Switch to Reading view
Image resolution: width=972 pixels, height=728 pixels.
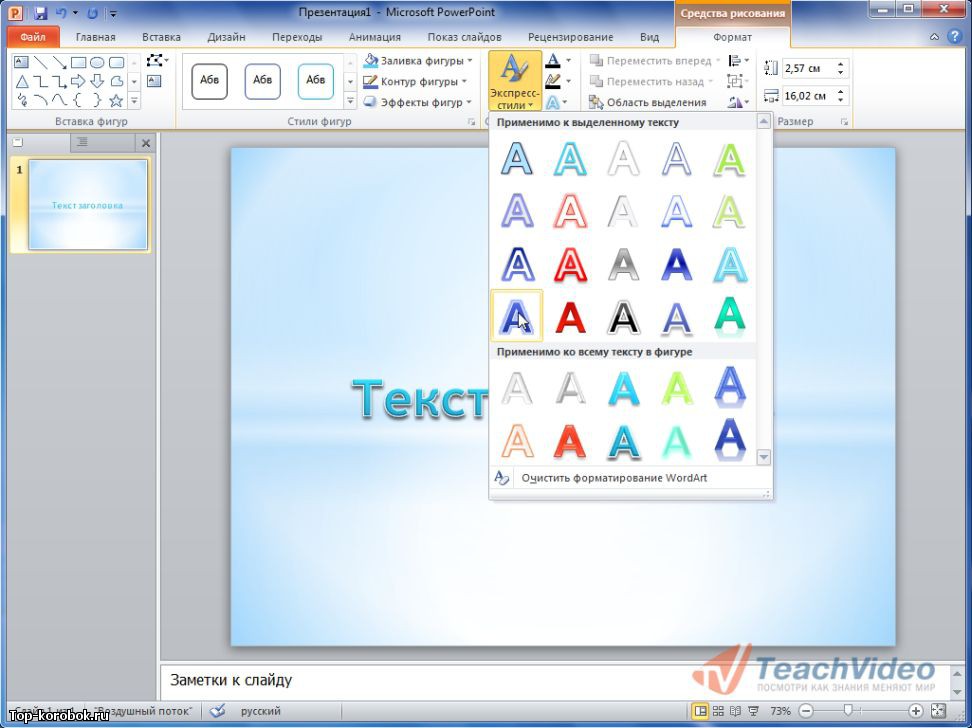tap(736, 711)
